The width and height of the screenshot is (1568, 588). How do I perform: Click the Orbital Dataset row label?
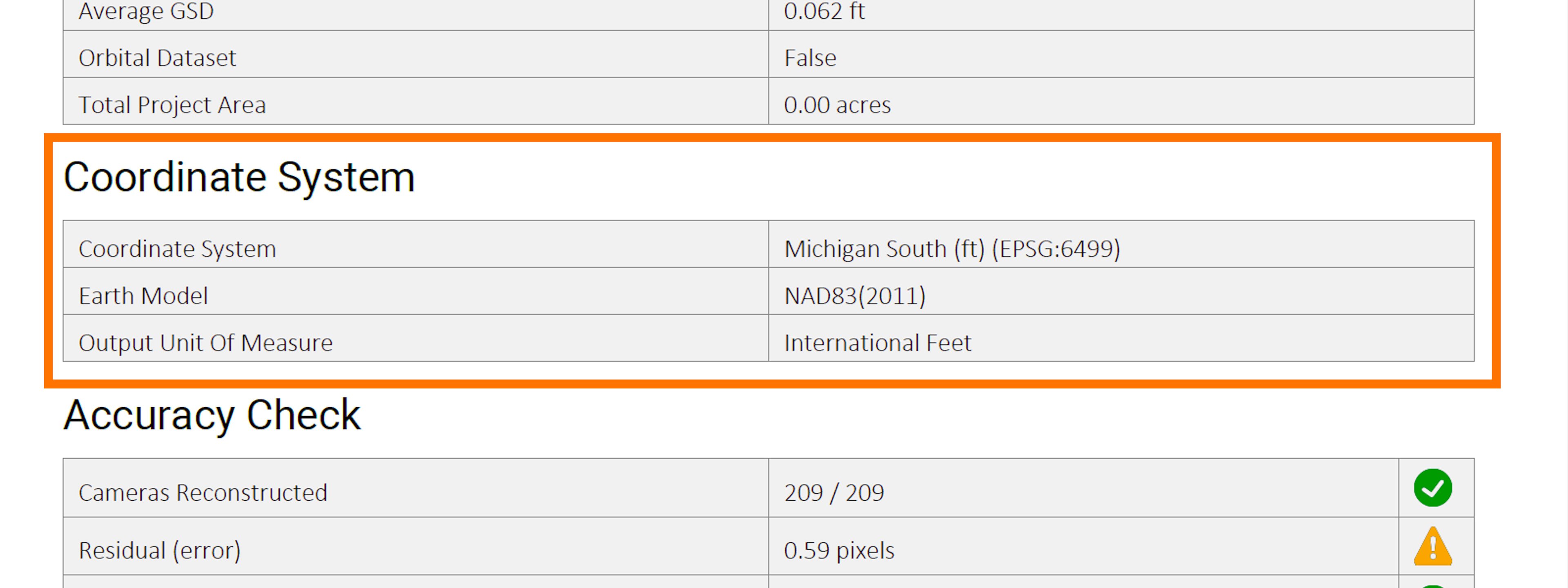[x=157, y=58]
